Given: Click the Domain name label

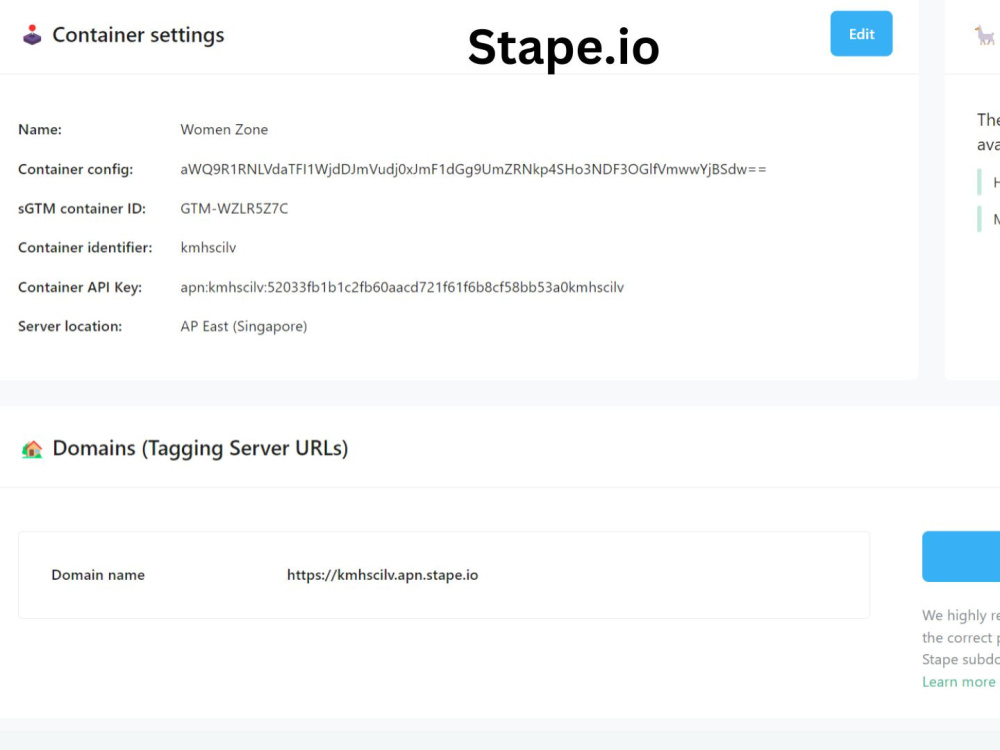Looking at the screenshot, I should 98,575.
